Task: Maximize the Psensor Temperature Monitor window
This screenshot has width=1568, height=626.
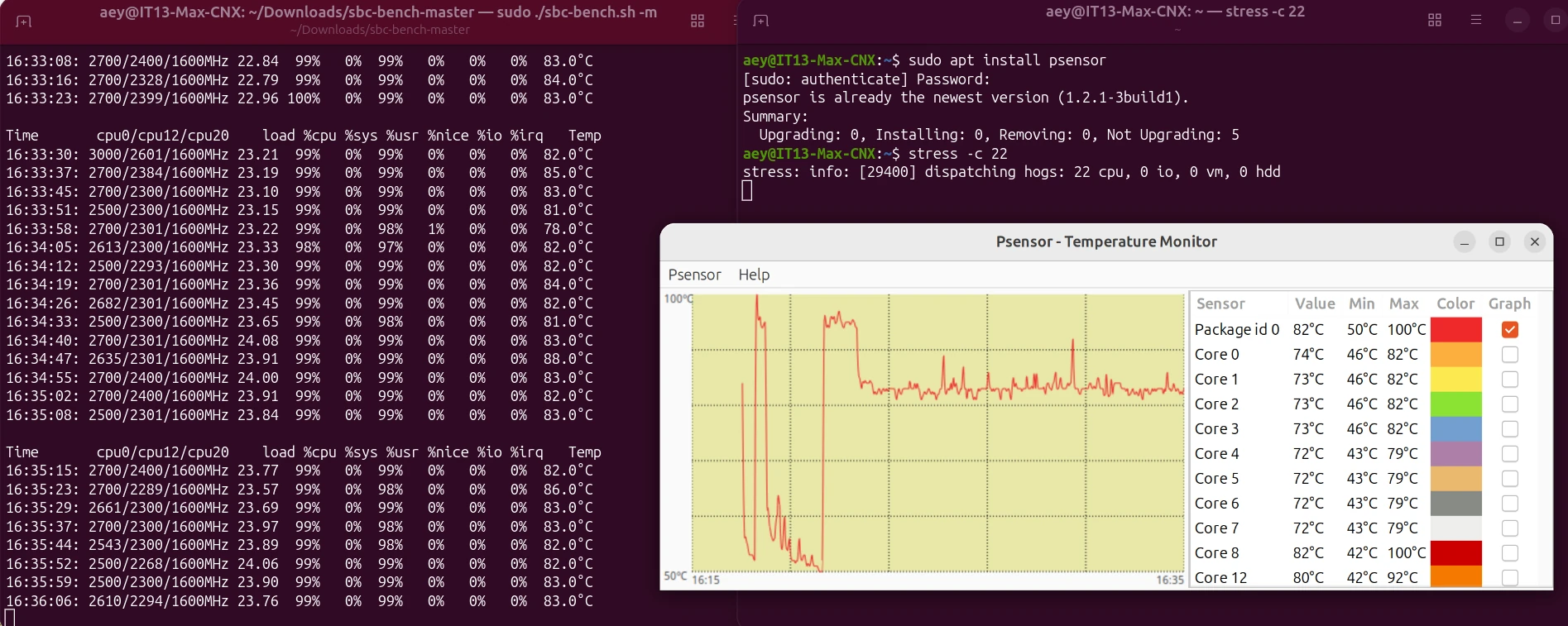Action: click(x=1499, y=241)
